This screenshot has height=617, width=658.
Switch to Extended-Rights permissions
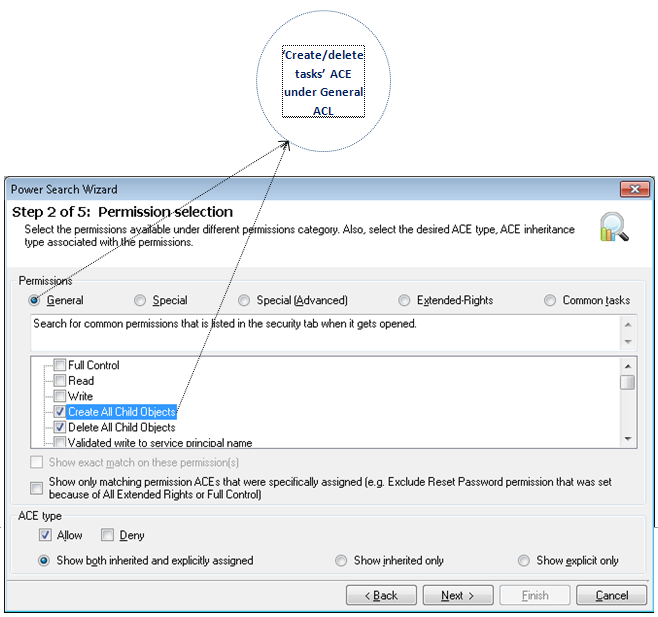click(404, 300)
